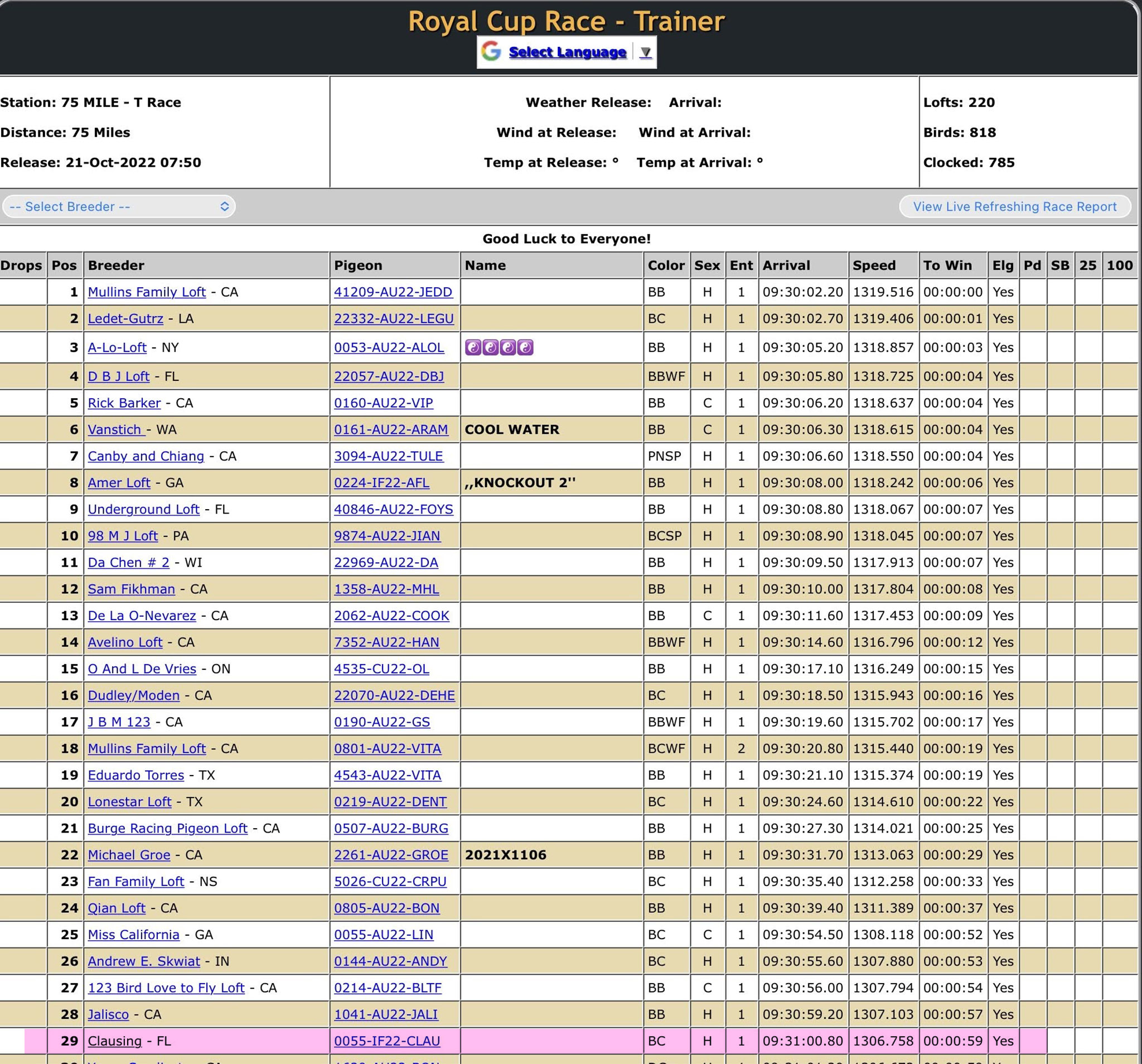Open Lonestar Loft breeder link

click(130, 801)
